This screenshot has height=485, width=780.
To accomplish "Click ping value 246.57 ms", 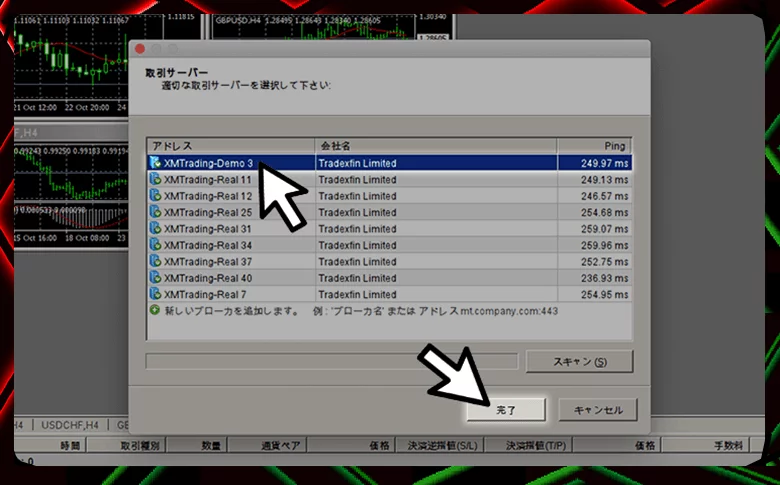I will (x=604, y=196).
